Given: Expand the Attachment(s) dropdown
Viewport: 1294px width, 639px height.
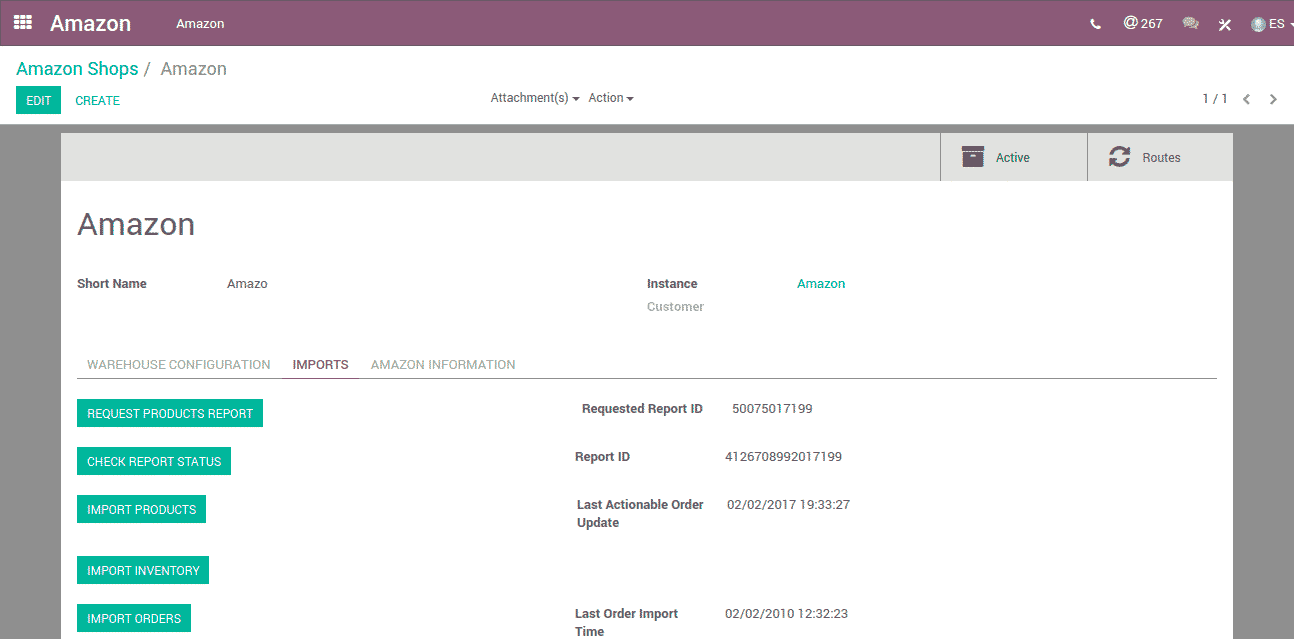Looking at the screenshot, I should (534, 98).
